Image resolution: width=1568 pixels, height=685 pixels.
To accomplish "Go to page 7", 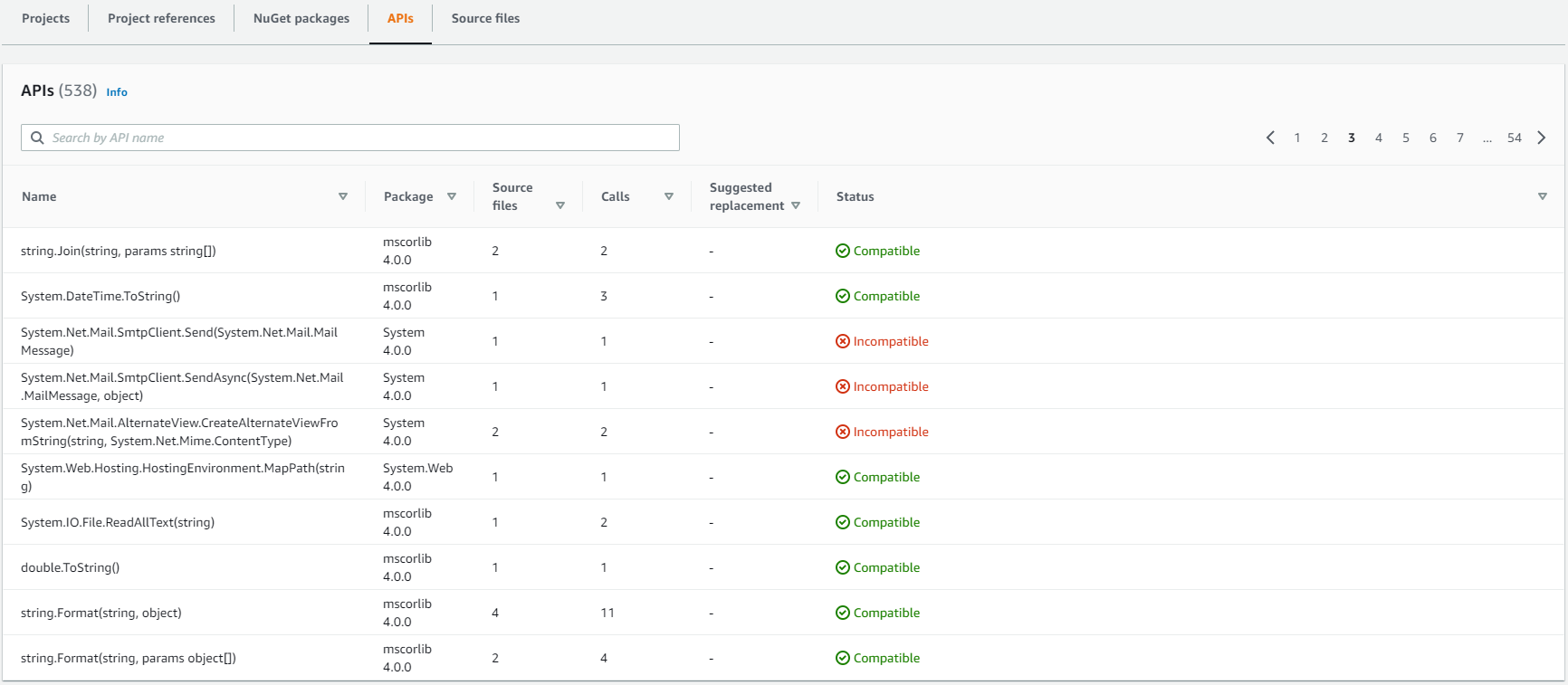I will pyautogui.click(x=1460, y=138).
